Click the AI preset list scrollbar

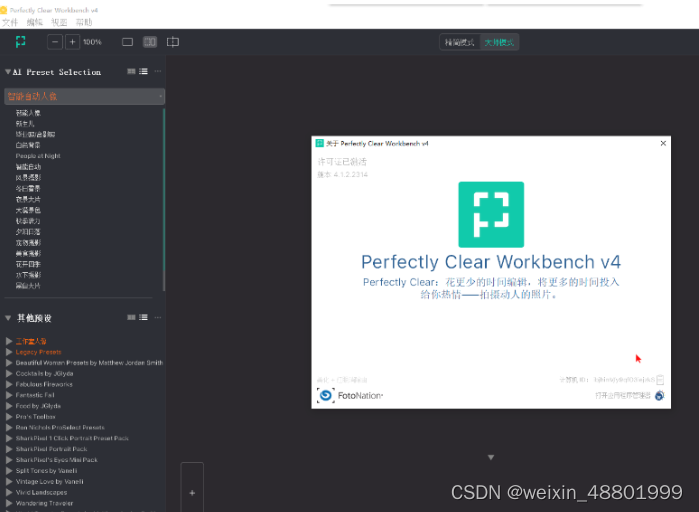pos(164,200)
